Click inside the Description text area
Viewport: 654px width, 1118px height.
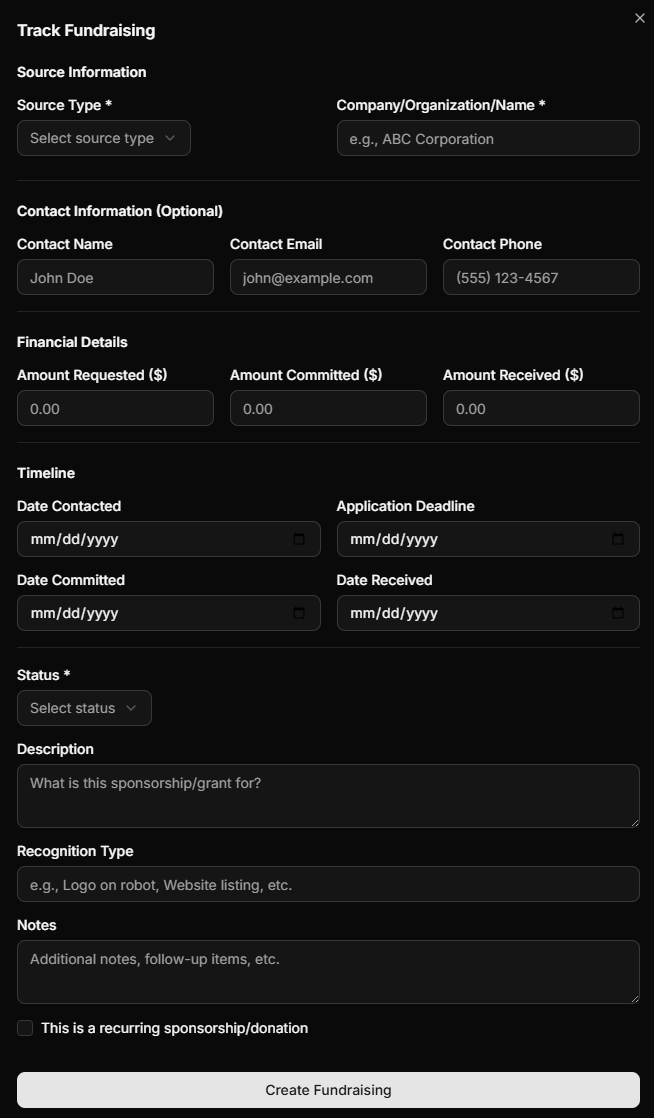328,796
